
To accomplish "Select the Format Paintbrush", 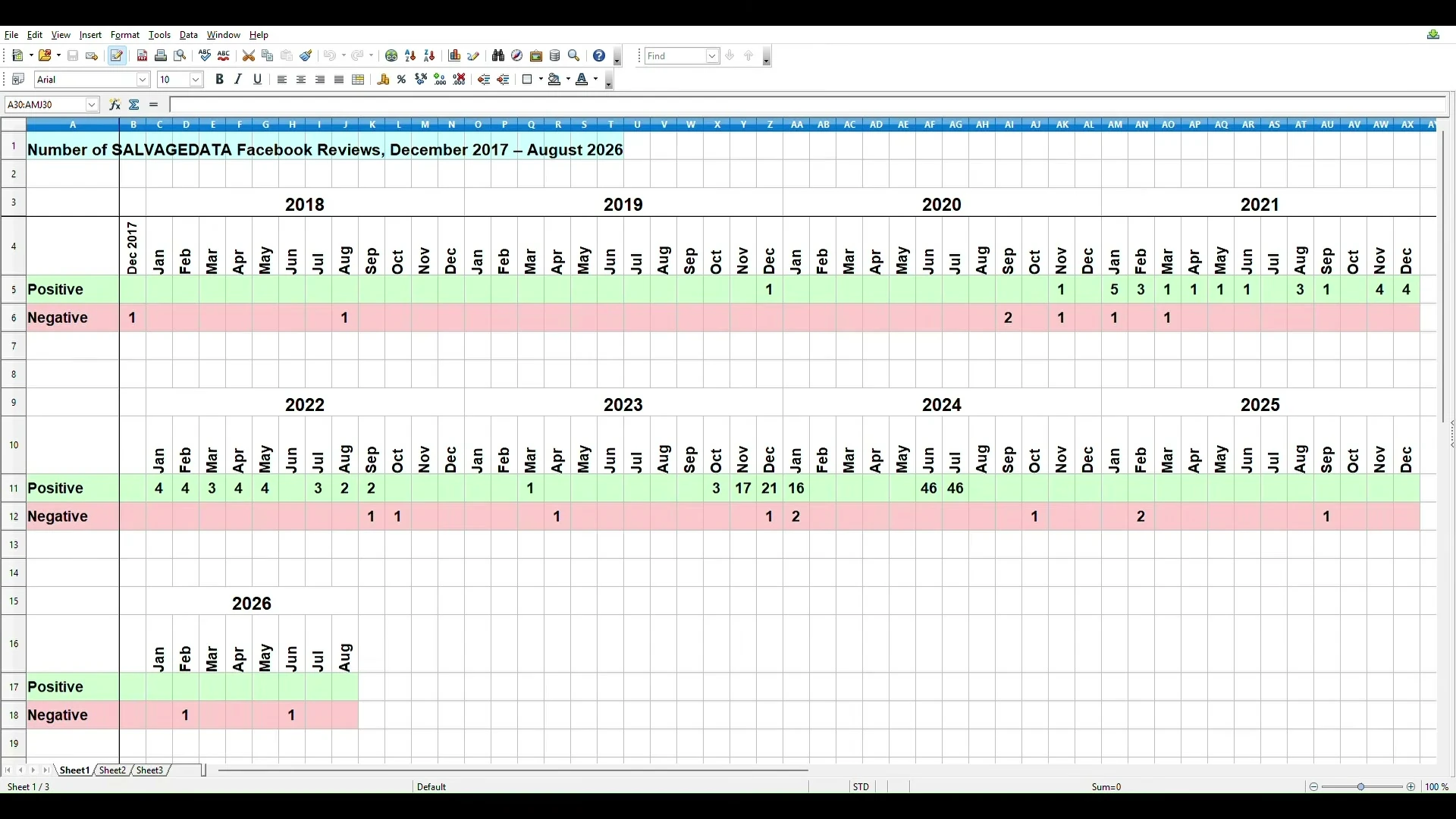I will [306, 56].
